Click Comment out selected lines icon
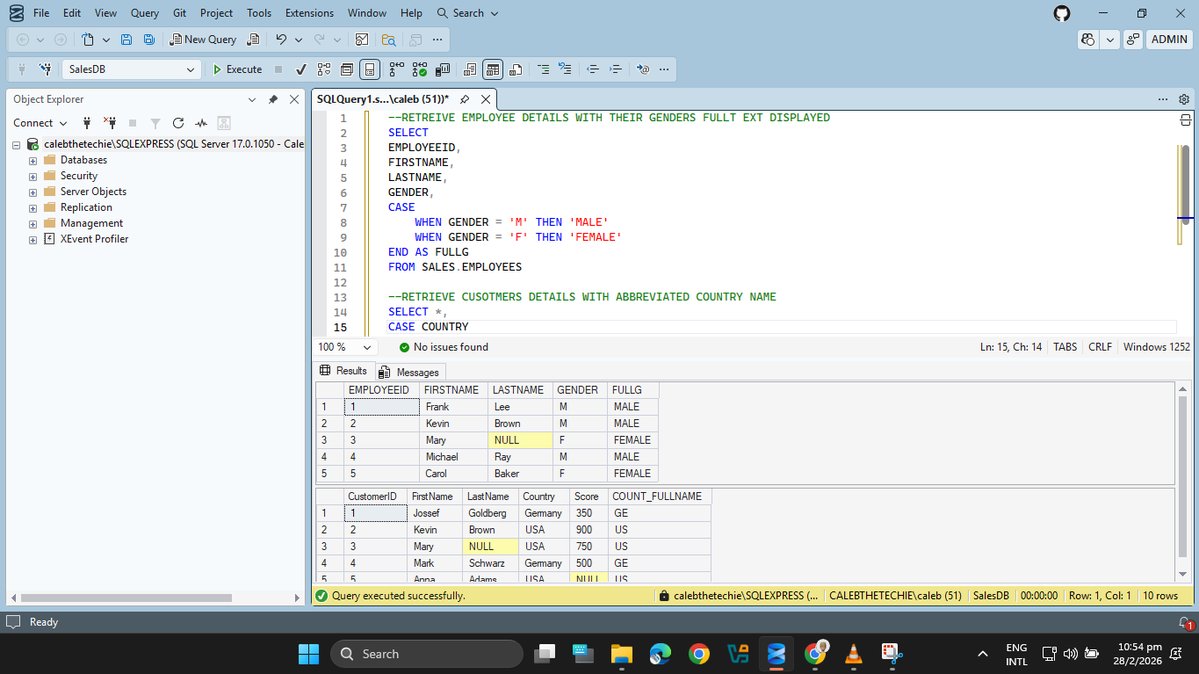This screenshot has width=1199, height=674. [x=543, y=69]
